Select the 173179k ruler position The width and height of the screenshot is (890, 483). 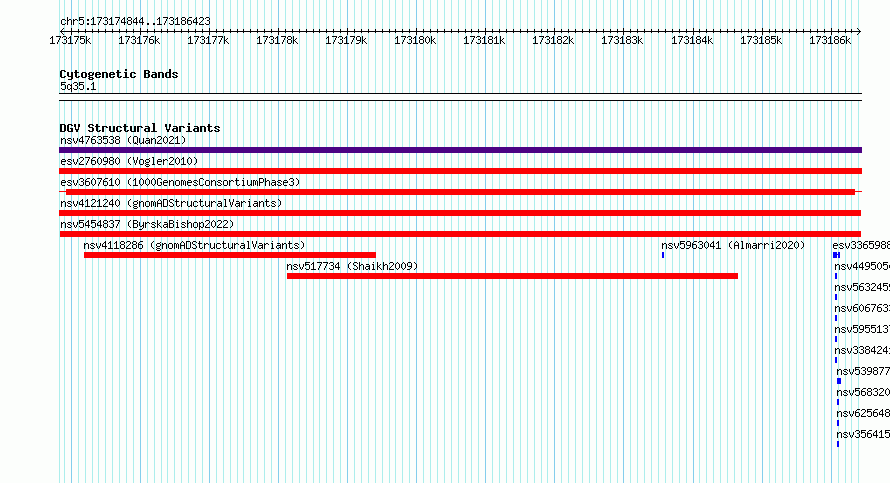(346, 40)
